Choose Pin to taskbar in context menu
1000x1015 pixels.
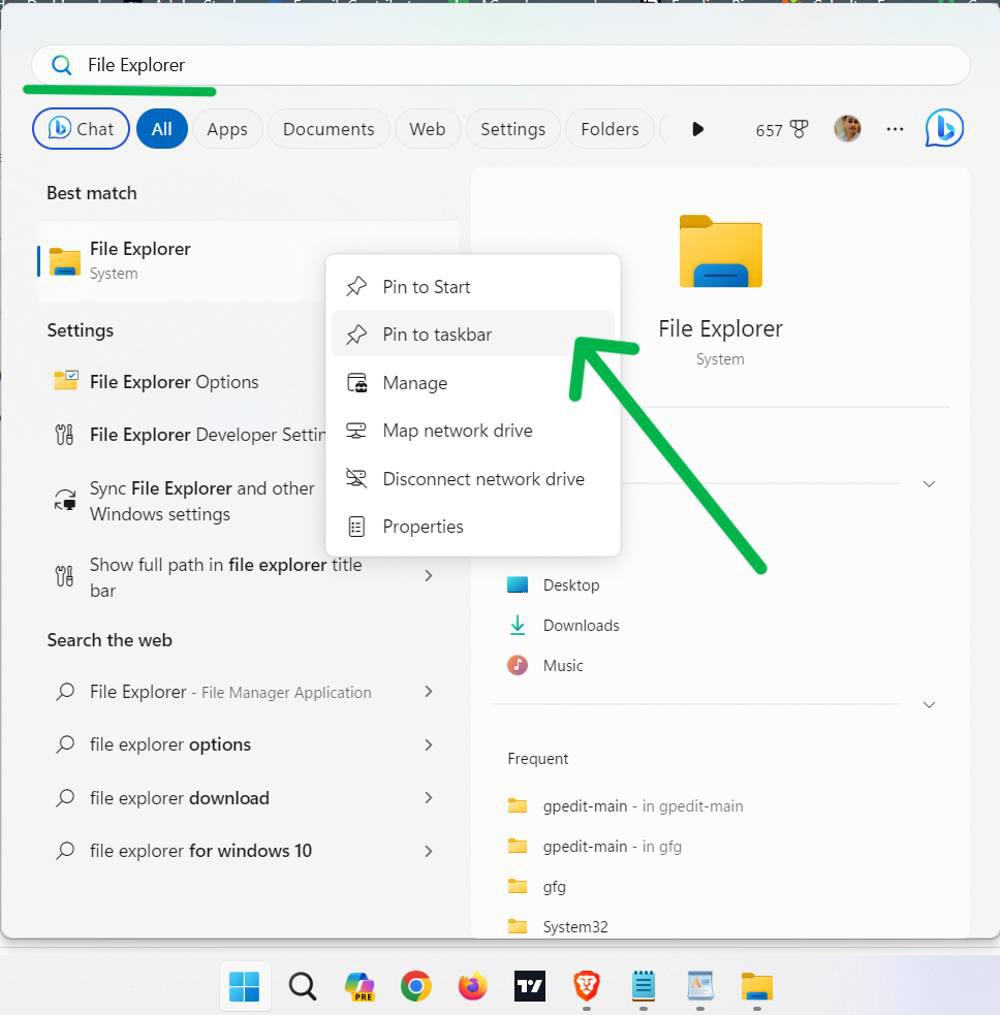tap(473, 334)
